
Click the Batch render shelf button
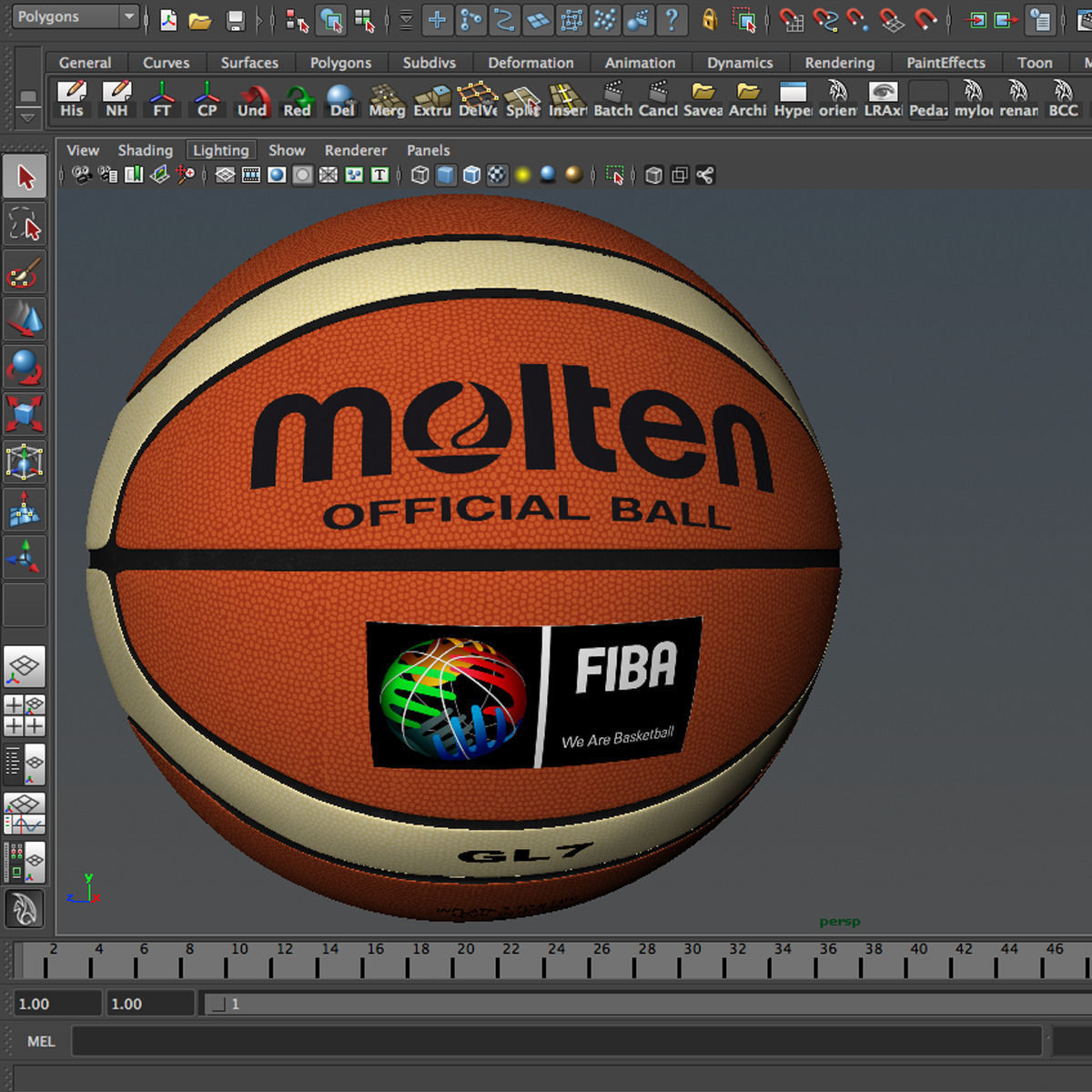coord(612,99)
